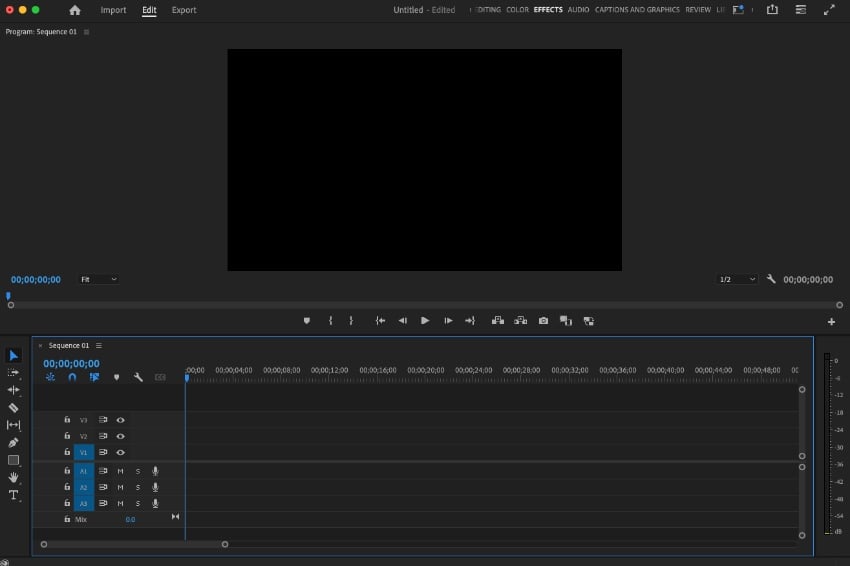Screen dimensions: 850x566
Task: Hide track V2 output eye
Action: [120, 436]
